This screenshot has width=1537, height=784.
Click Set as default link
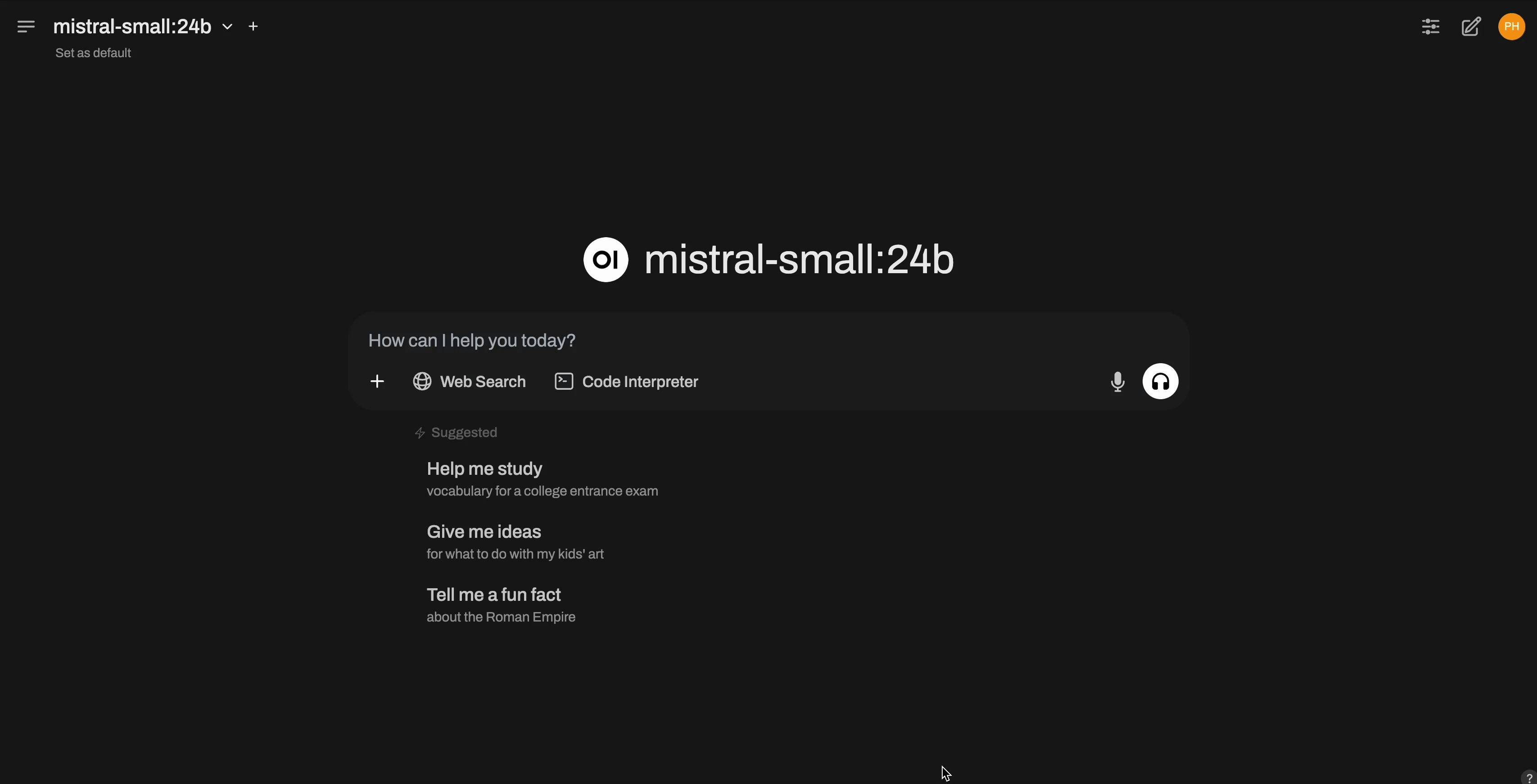pos(93,53)
